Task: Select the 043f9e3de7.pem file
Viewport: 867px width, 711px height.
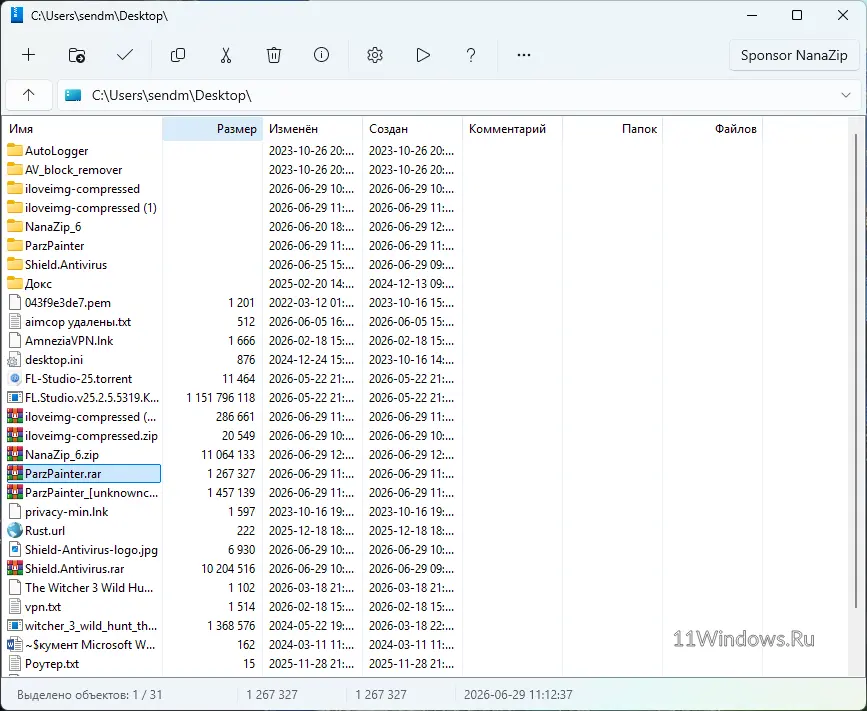Action: click(59, 302)
